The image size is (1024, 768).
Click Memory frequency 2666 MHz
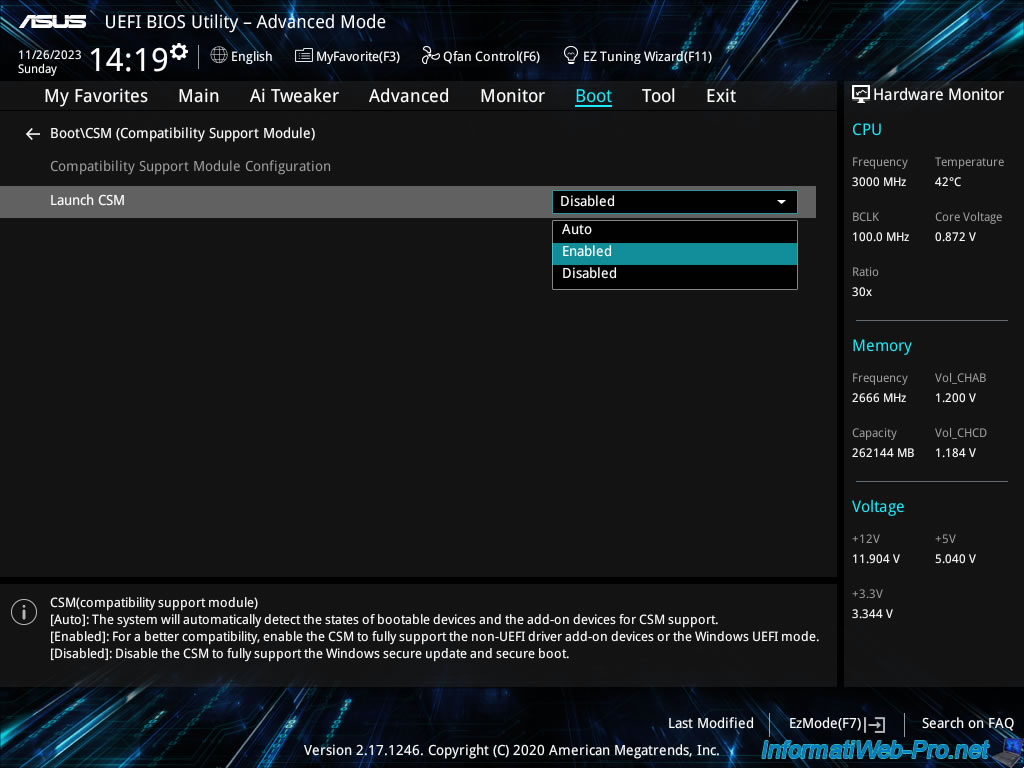click(x=879, y=398)
